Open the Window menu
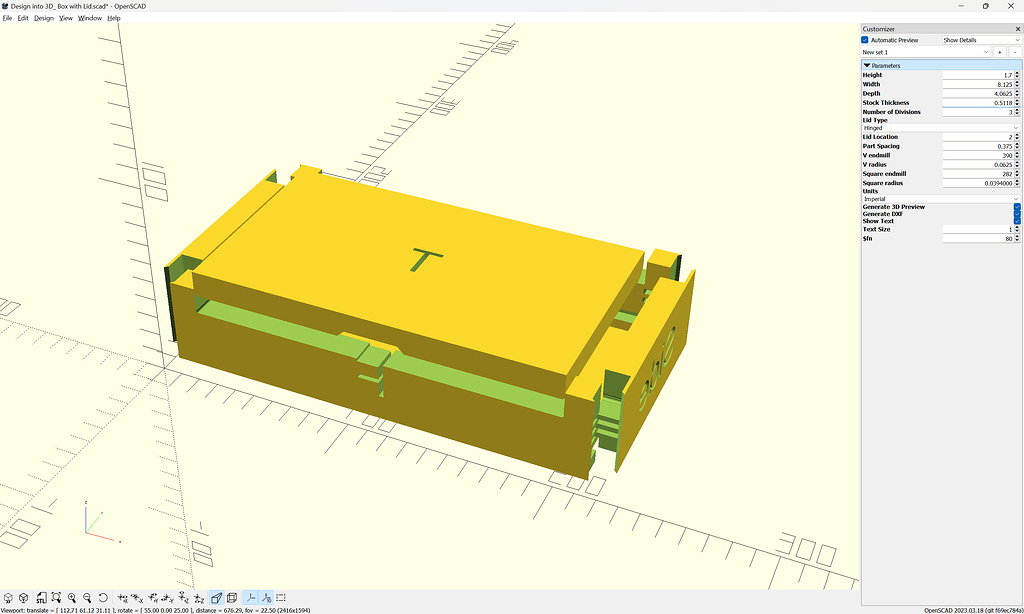Screen dimensions: 1024x614 tap(90, 18)
